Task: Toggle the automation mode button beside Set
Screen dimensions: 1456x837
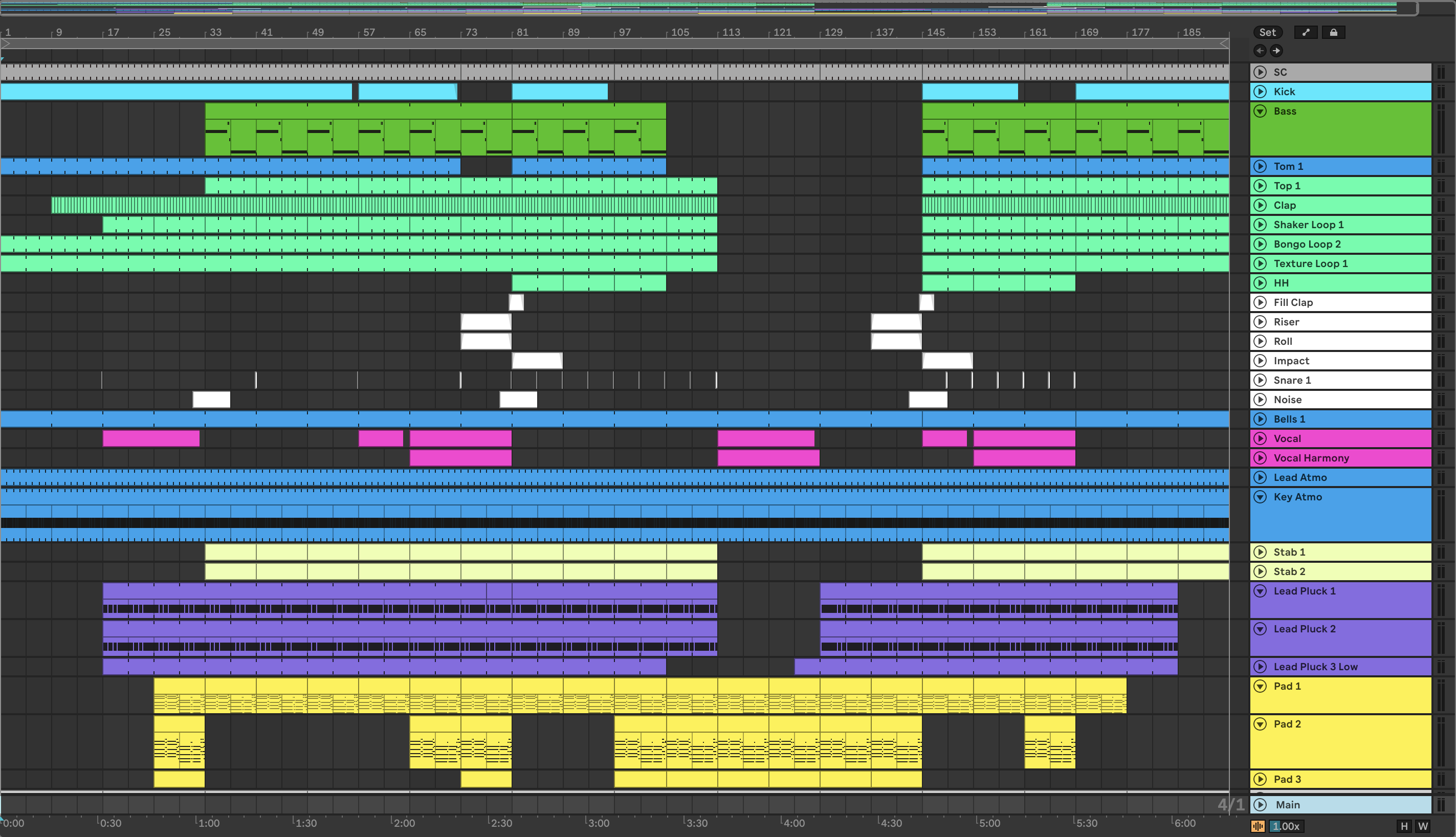Action: tap(1306, 32)
